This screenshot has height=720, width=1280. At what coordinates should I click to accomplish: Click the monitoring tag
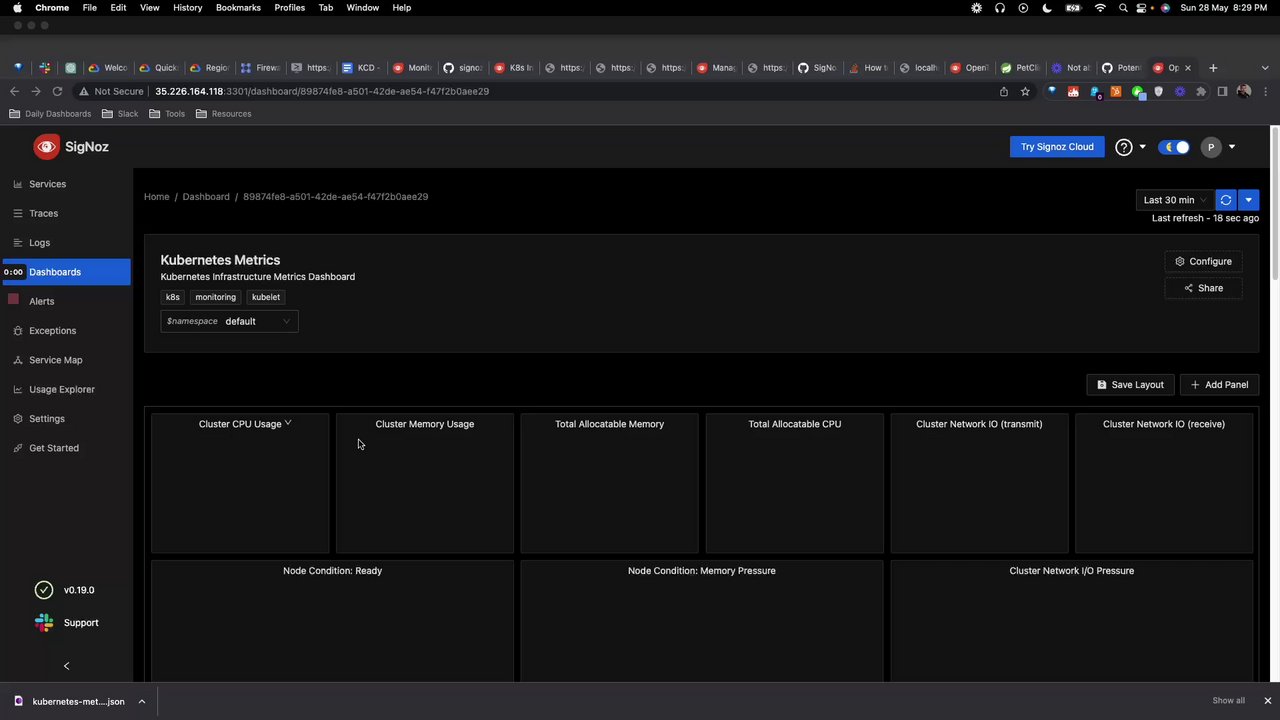point(215,297)
